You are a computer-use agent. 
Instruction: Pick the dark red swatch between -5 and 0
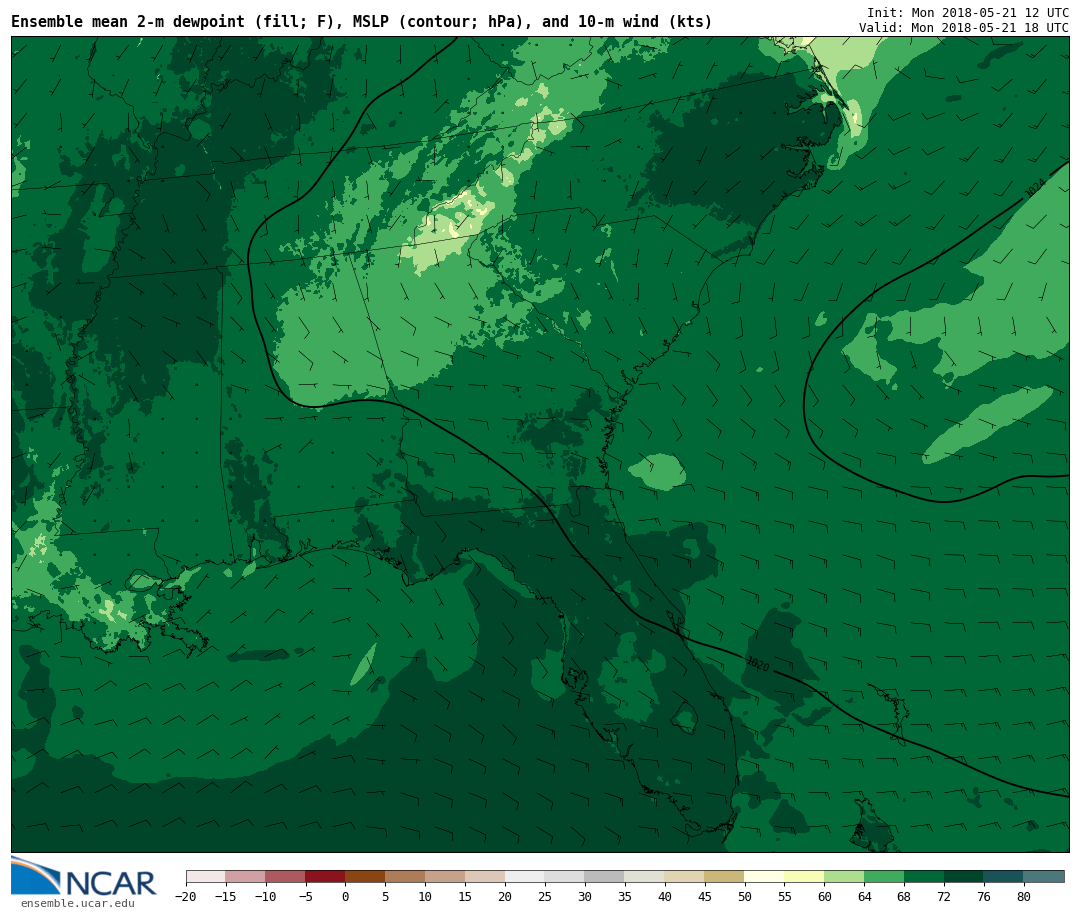(x=325, y=876)
